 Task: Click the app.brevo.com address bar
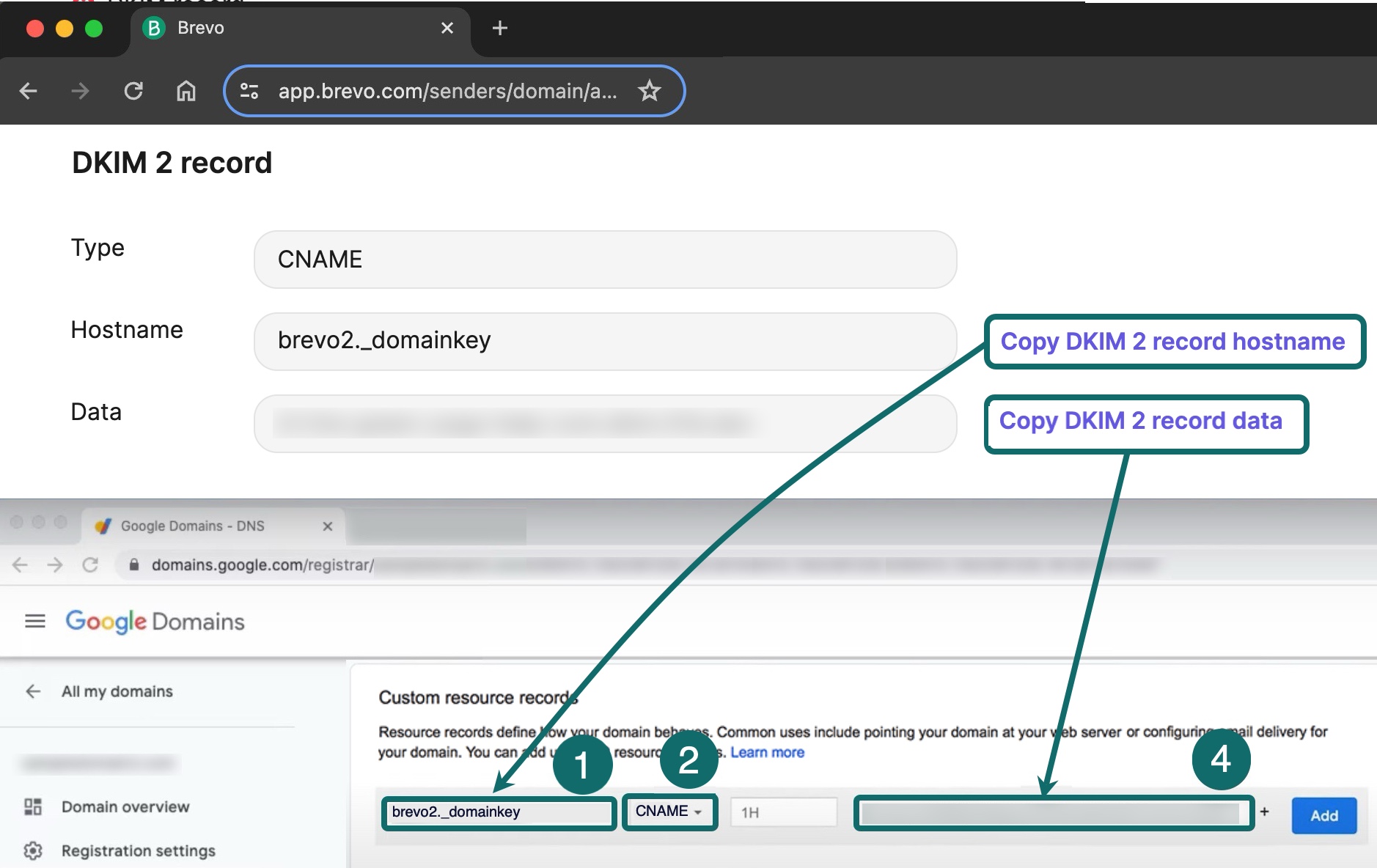(x=447, y=91)
